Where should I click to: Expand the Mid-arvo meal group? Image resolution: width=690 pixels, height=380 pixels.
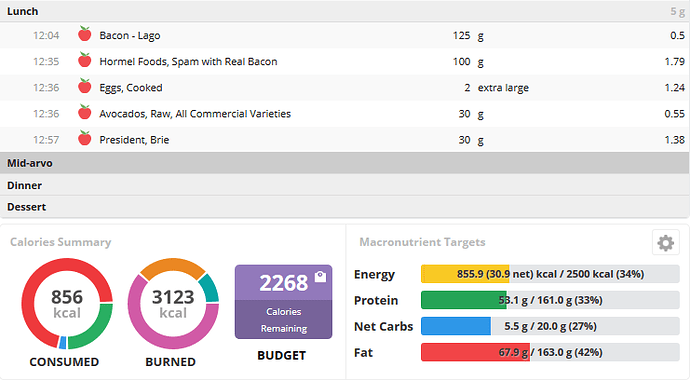pyautogui.click(x=345, y=163)
